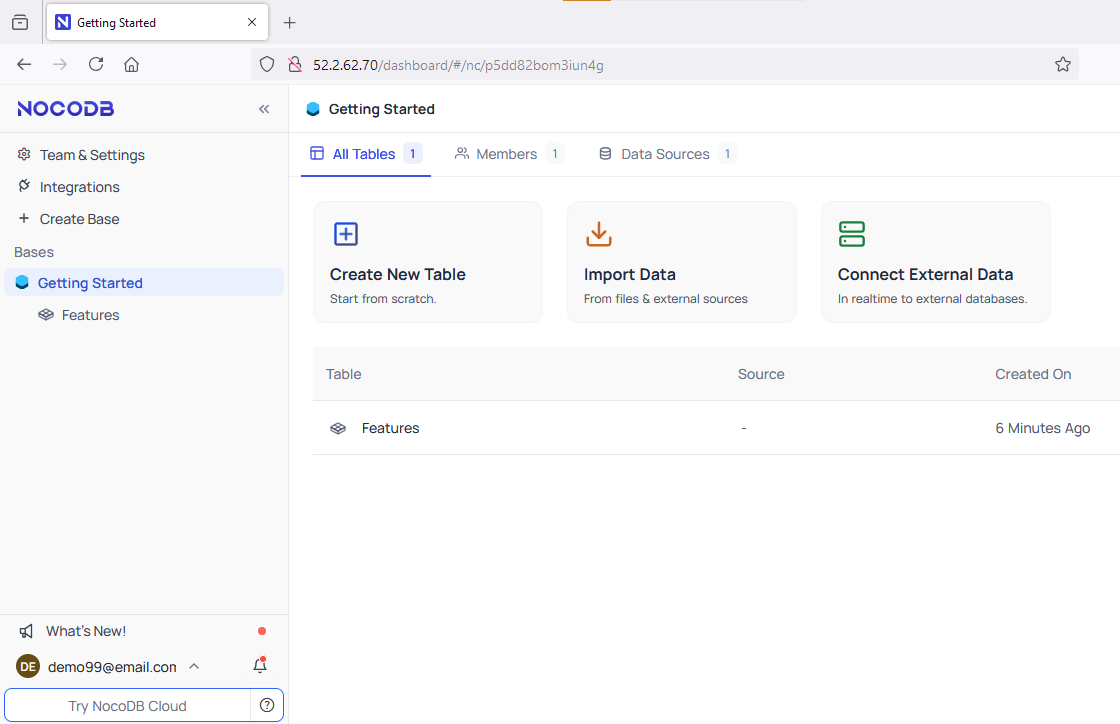Click the '6 Minutes Ago' cell
This screenshot has height=724, width=1120.
pos(1043,428)
